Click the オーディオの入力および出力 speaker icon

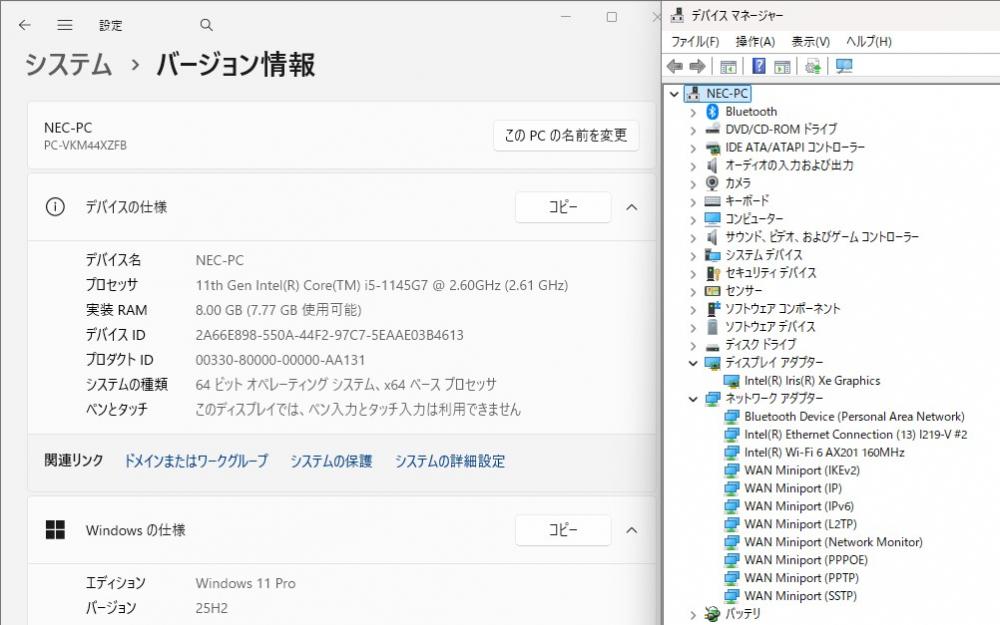pyautogui.click(x=712, y=165)
